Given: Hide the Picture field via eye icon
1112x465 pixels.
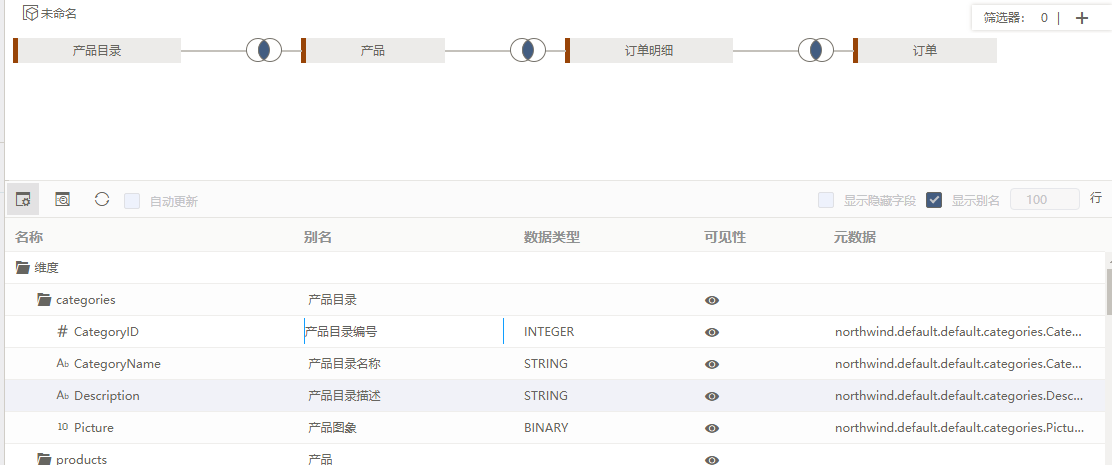Looking at the screenshot, I should click(x=712, y=428).
